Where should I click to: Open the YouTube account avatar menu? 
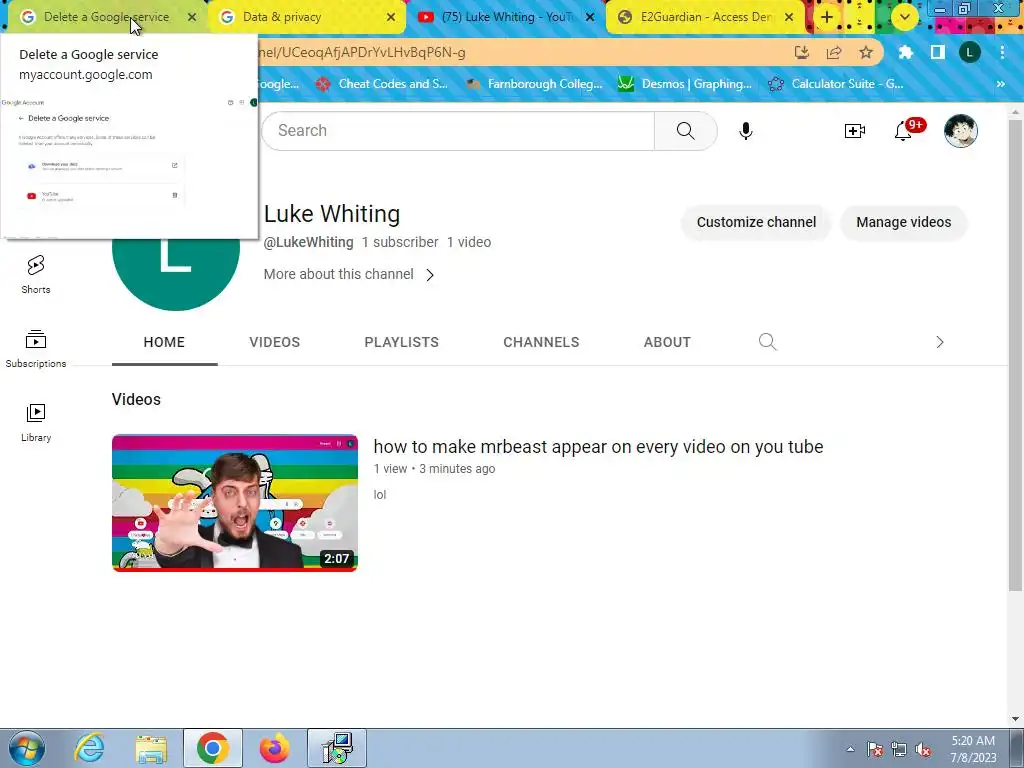pos(960,131)
